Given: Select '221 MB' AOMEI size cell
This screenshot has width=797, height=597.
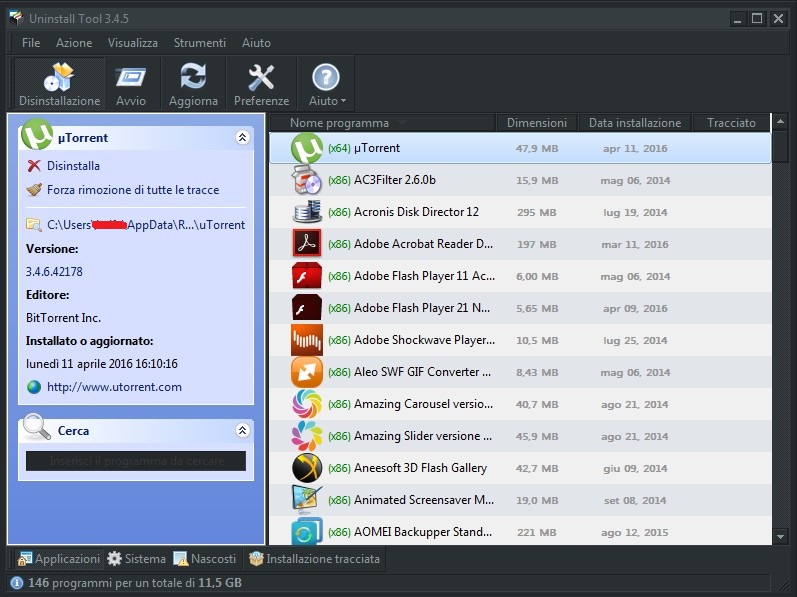Looking at the screenshot, I should pos(537,532).
